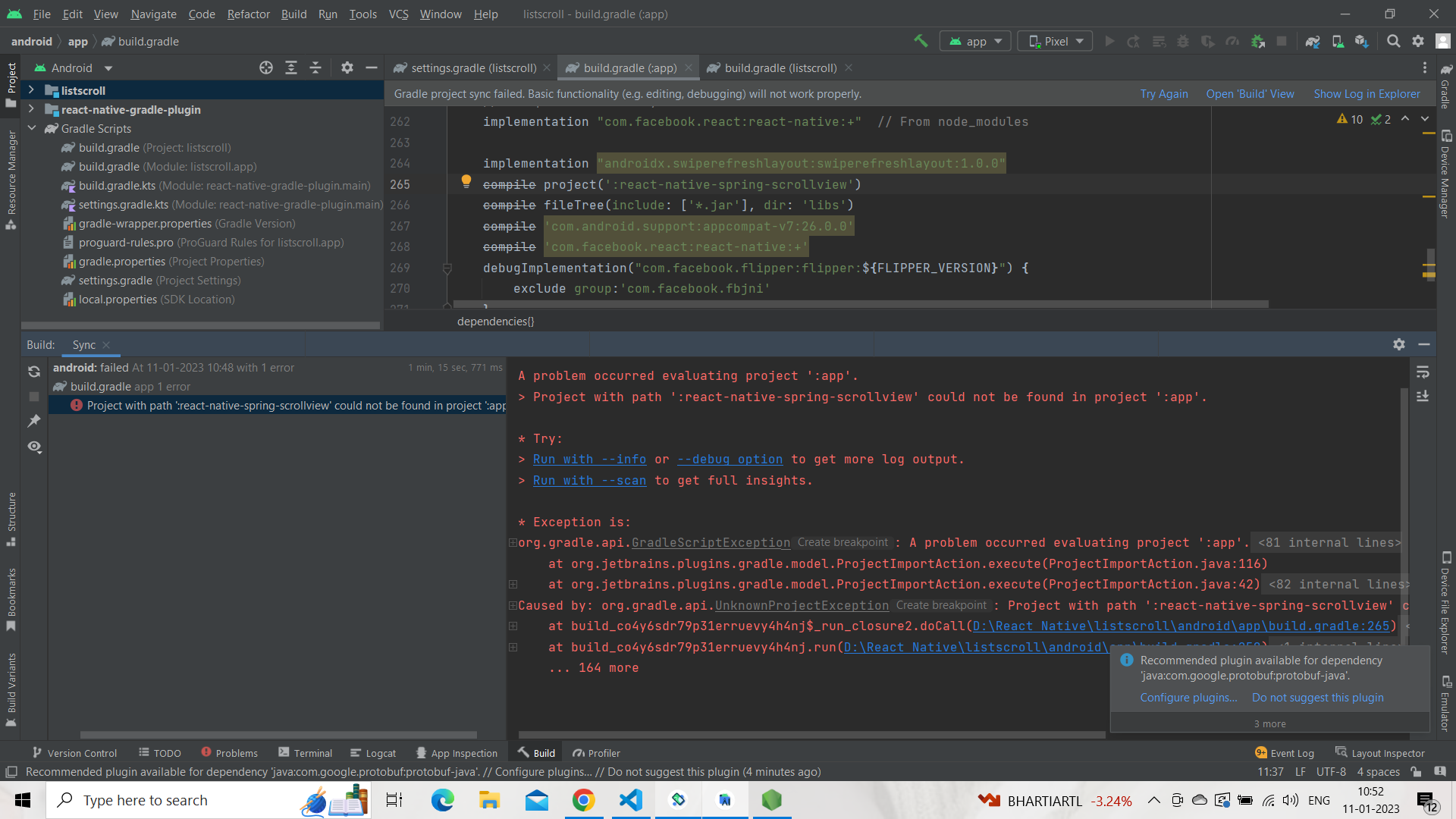Screen dimensions: 1456x819
Task: Open the UTF-8 encoding selector
Action: (1331, 772)
